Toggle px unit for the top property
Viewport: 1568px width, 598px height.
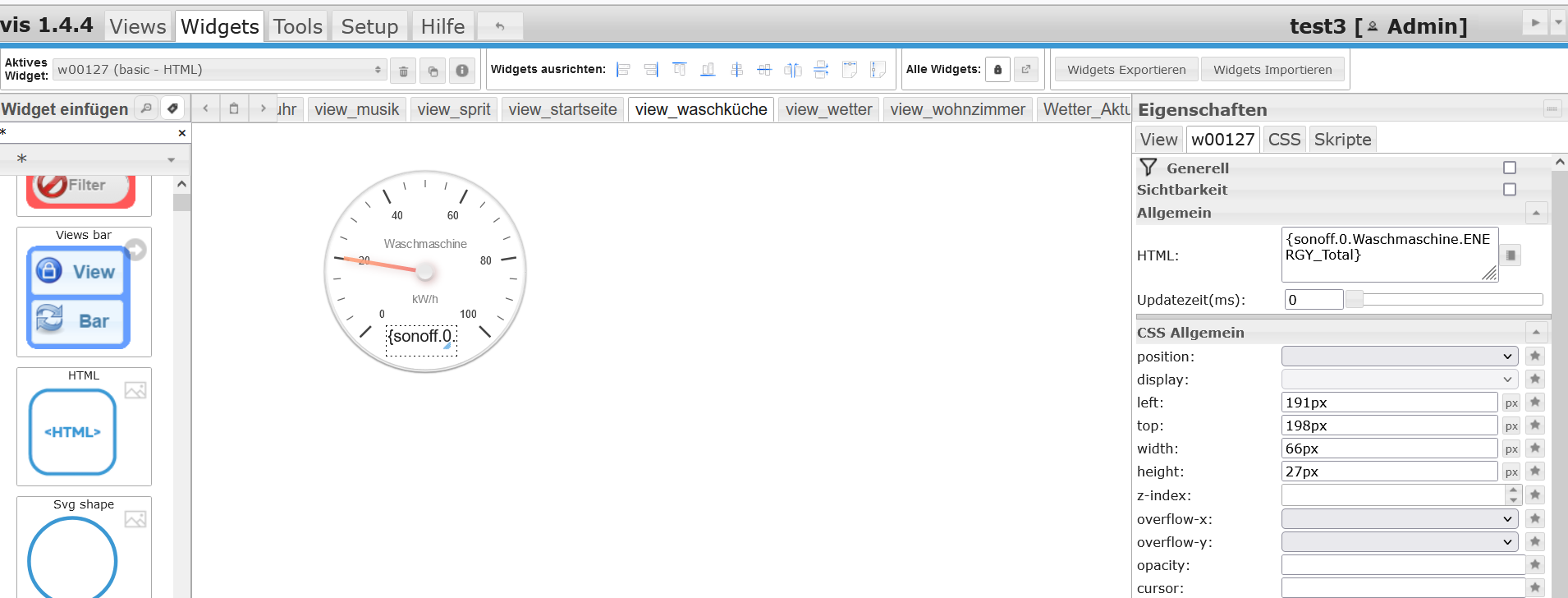pos(1511,426)
